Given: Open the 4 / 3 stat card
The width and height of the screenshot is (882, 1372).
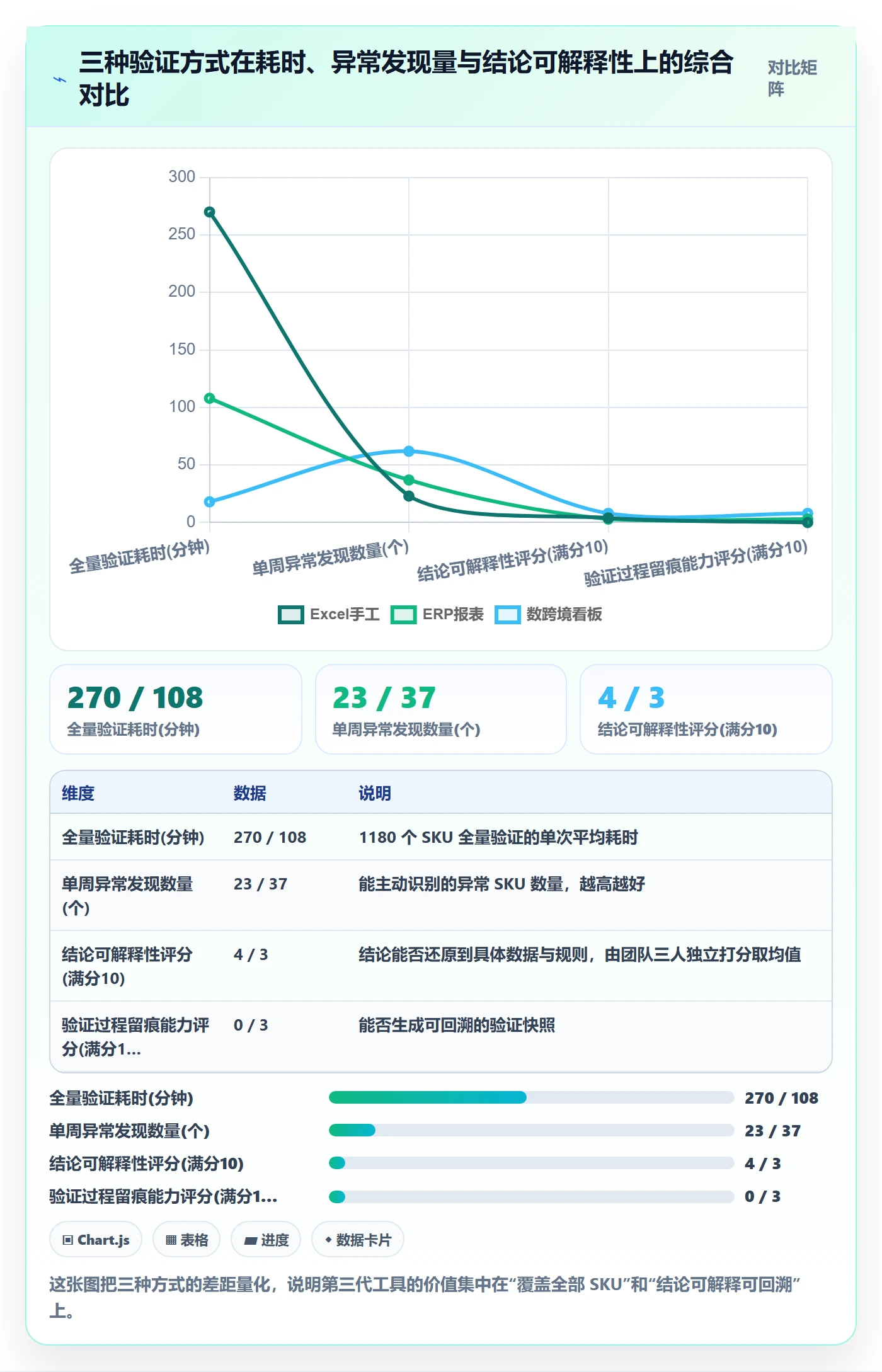Looking at the screenshot, I should (706, 709).
